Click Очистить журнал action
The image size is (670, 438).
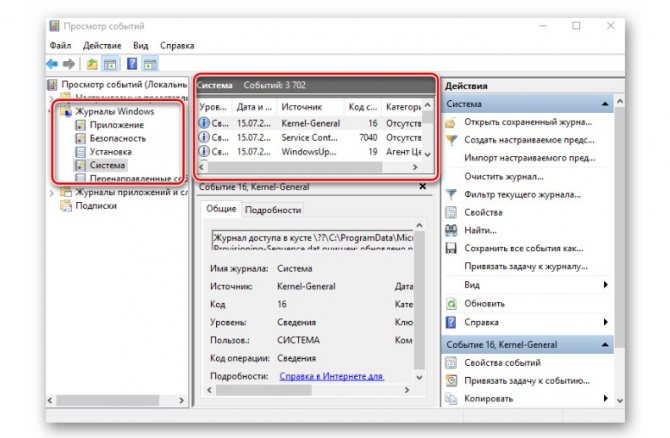pyautogui.click(x=504, y=176)
